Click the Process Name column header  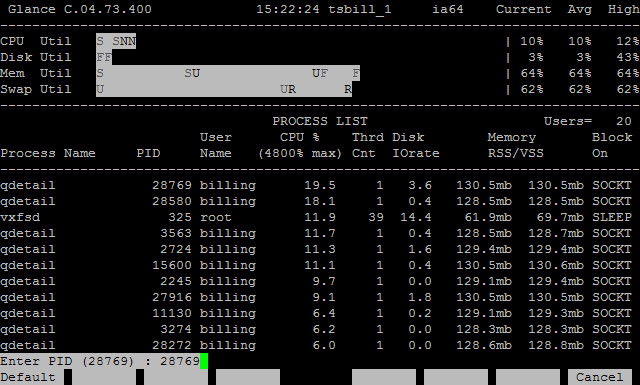[x=48, y=154]
